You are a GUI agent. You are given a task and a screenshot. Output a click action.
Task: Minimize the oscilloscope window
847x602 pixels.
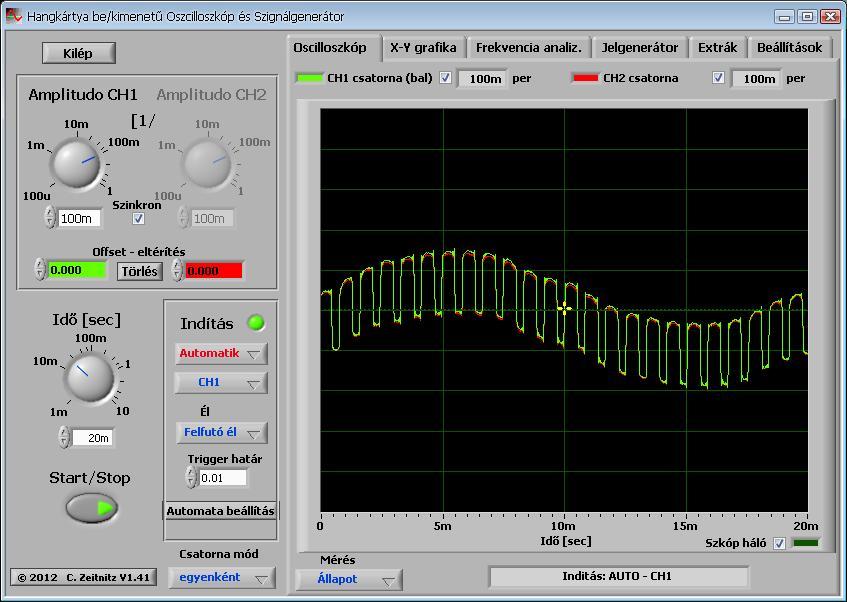pyautogui.click(x=784, y=16)
